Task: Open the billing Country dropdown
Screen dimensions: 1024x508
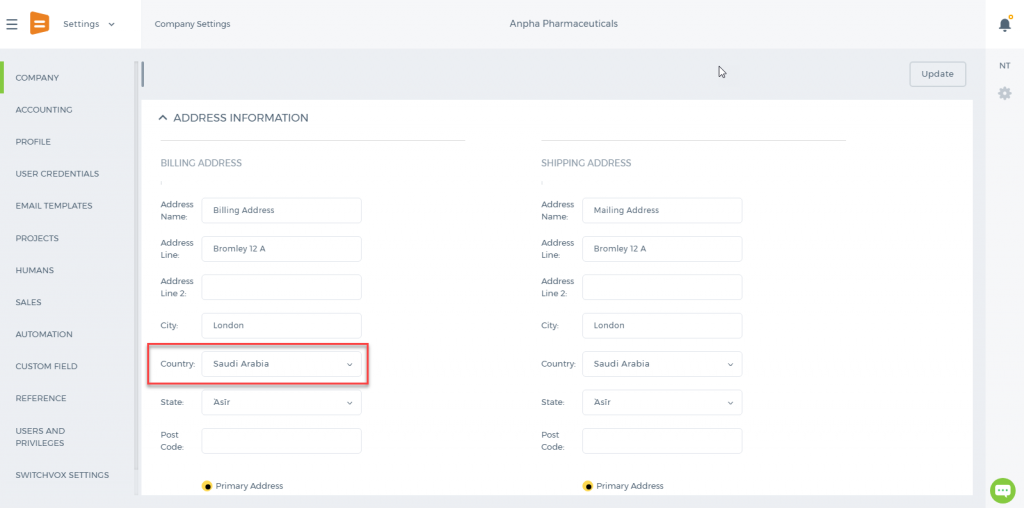Action: tap(281, 364)
